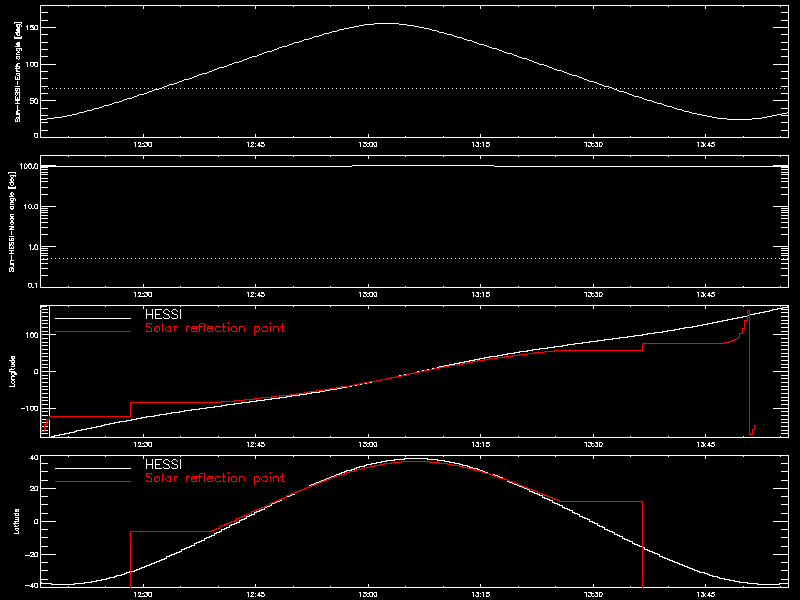Select the 13:00 label under the Earth-angle plot
This screenshot has height=600, width=800.
[368, 145]
